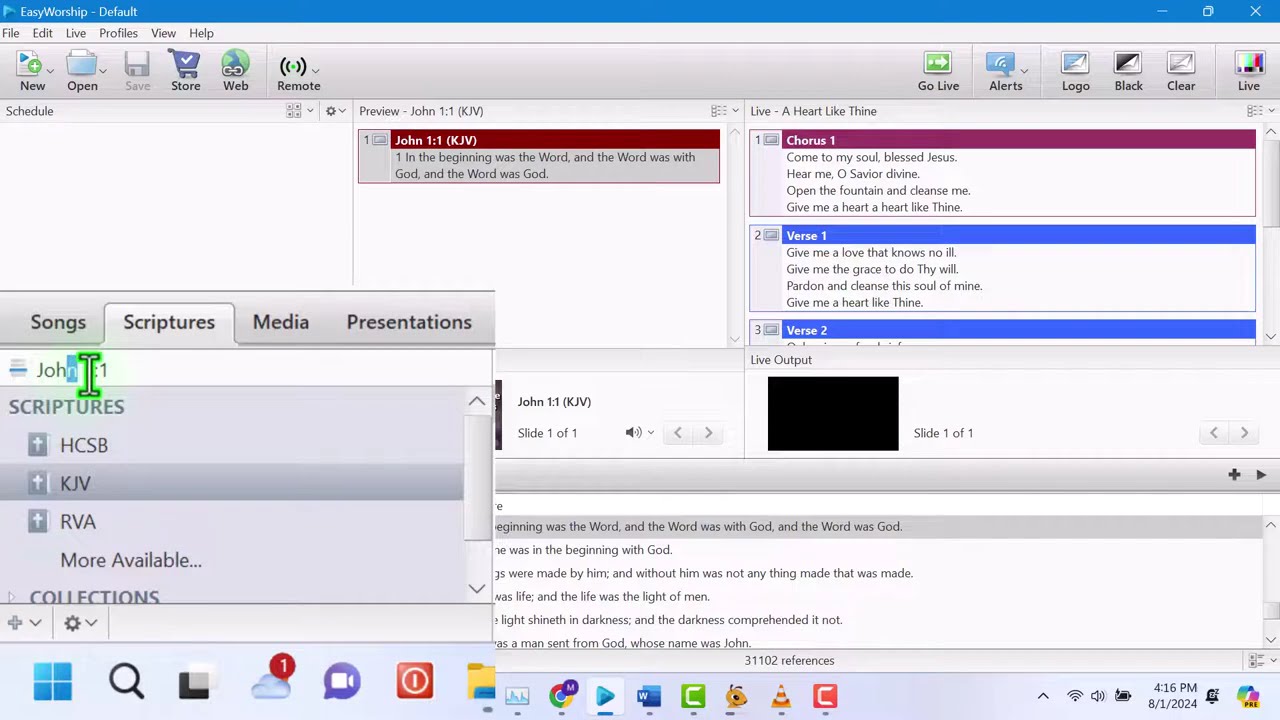Open the Windows Start menu

(52, 682)
